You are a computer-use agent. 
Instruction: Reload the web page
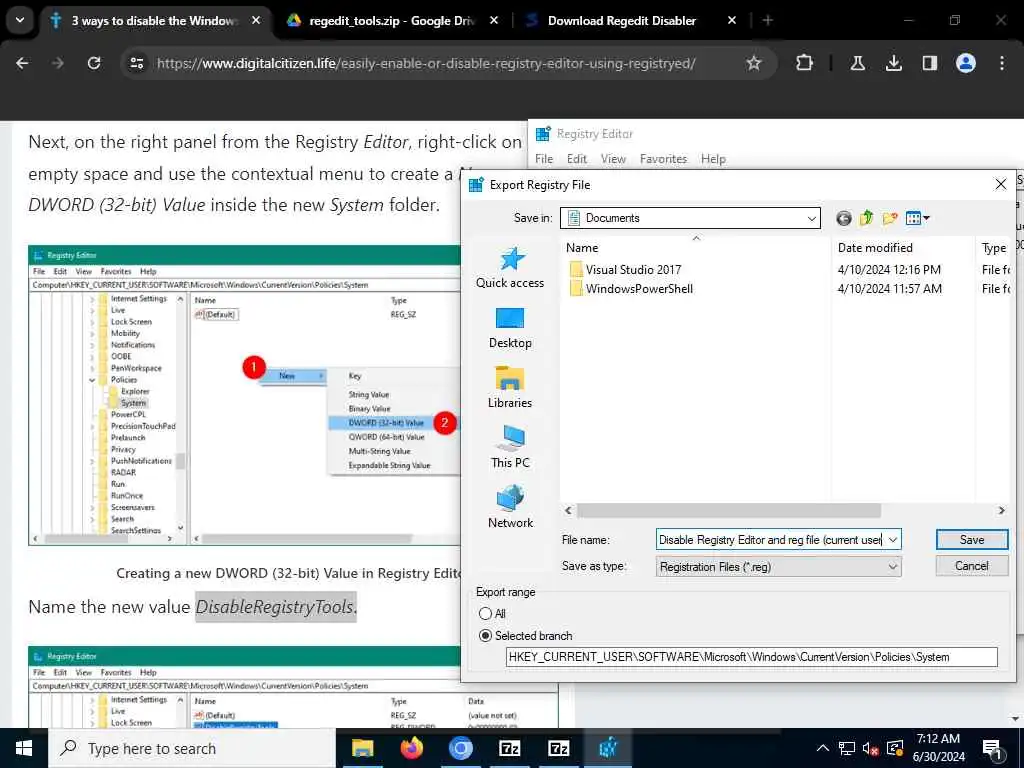click(x=94, y=63)
